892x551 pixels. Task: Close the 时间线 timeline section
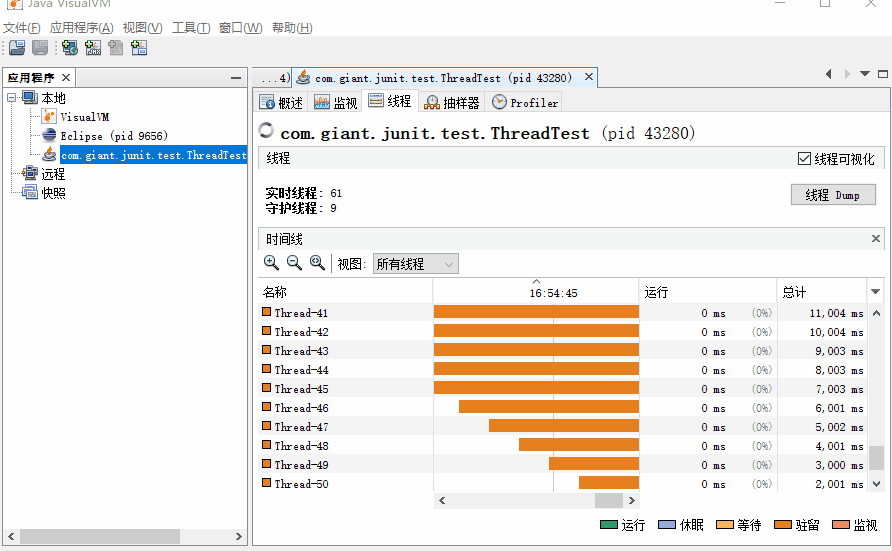click(x=876, y=239)
